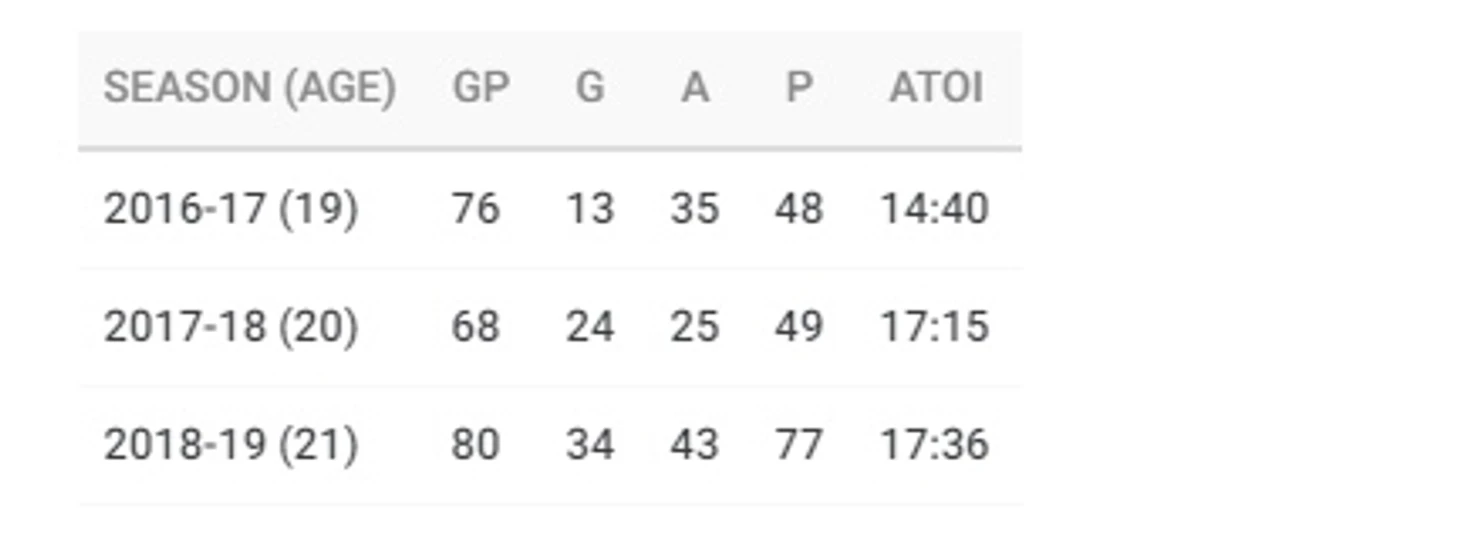Screen dimensions: 1460x546
Task: Select the A column header
Action: 695,88
